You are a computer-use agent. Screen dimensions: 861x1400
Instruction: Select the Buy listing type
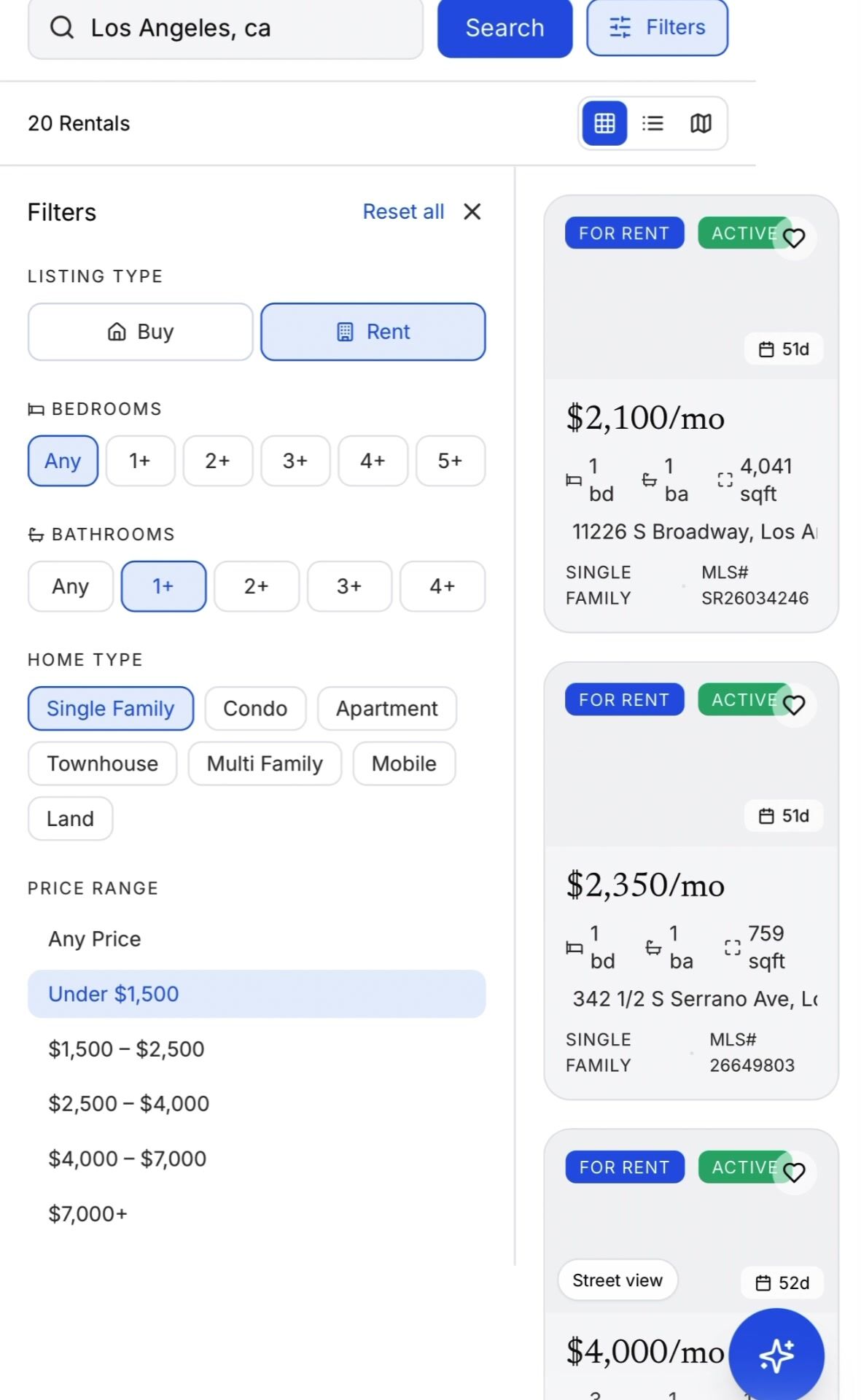(x=141, y=332)
